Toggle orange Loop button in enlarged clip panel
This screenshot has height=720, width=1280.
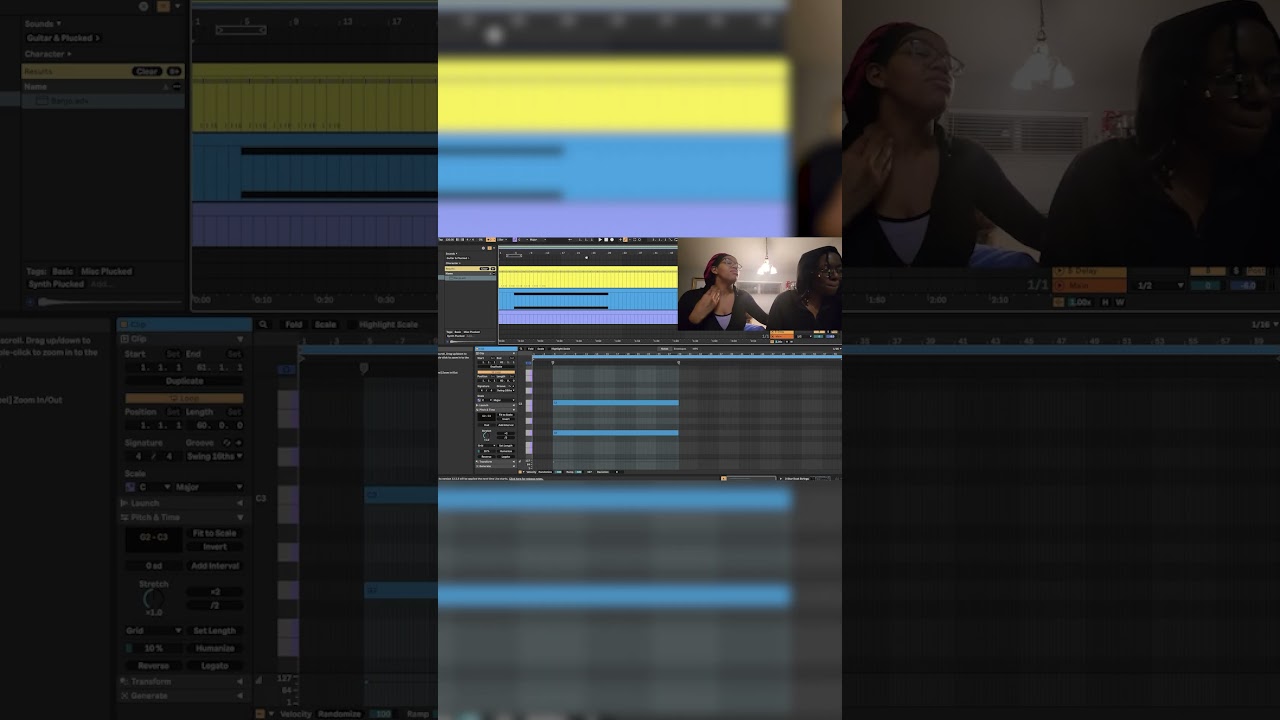pos(184,398)
